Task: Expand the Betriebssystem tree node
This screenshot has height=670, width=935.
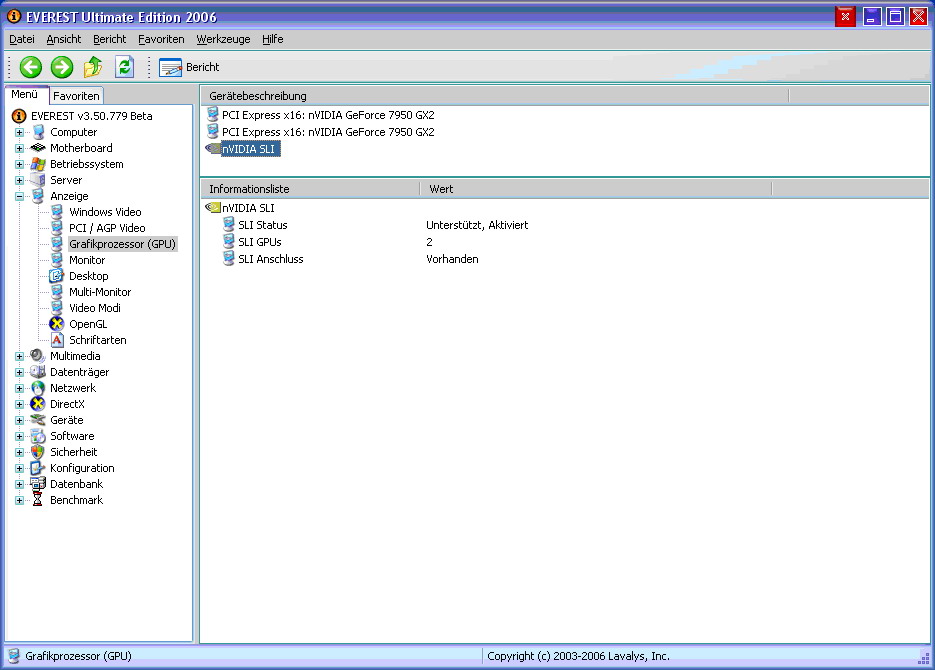Action: click(20, 165)
